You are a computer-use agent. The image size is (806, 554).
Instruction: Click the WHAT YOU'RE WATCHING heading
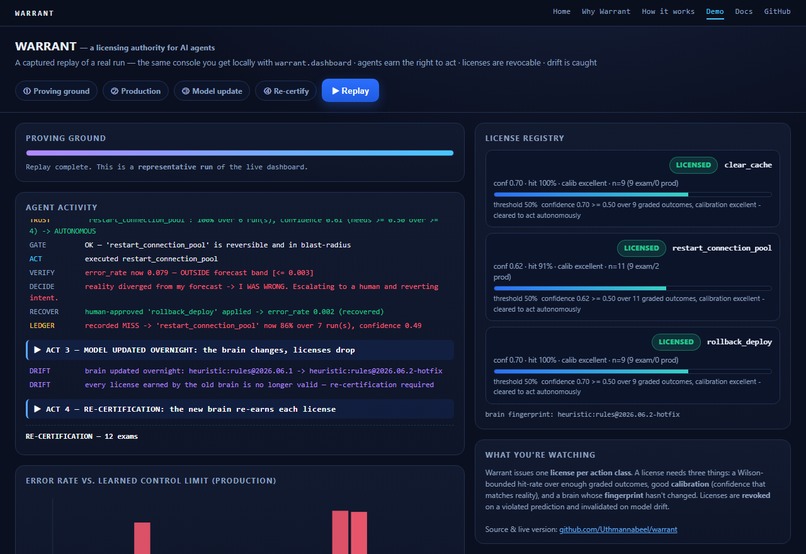point(540,455)
